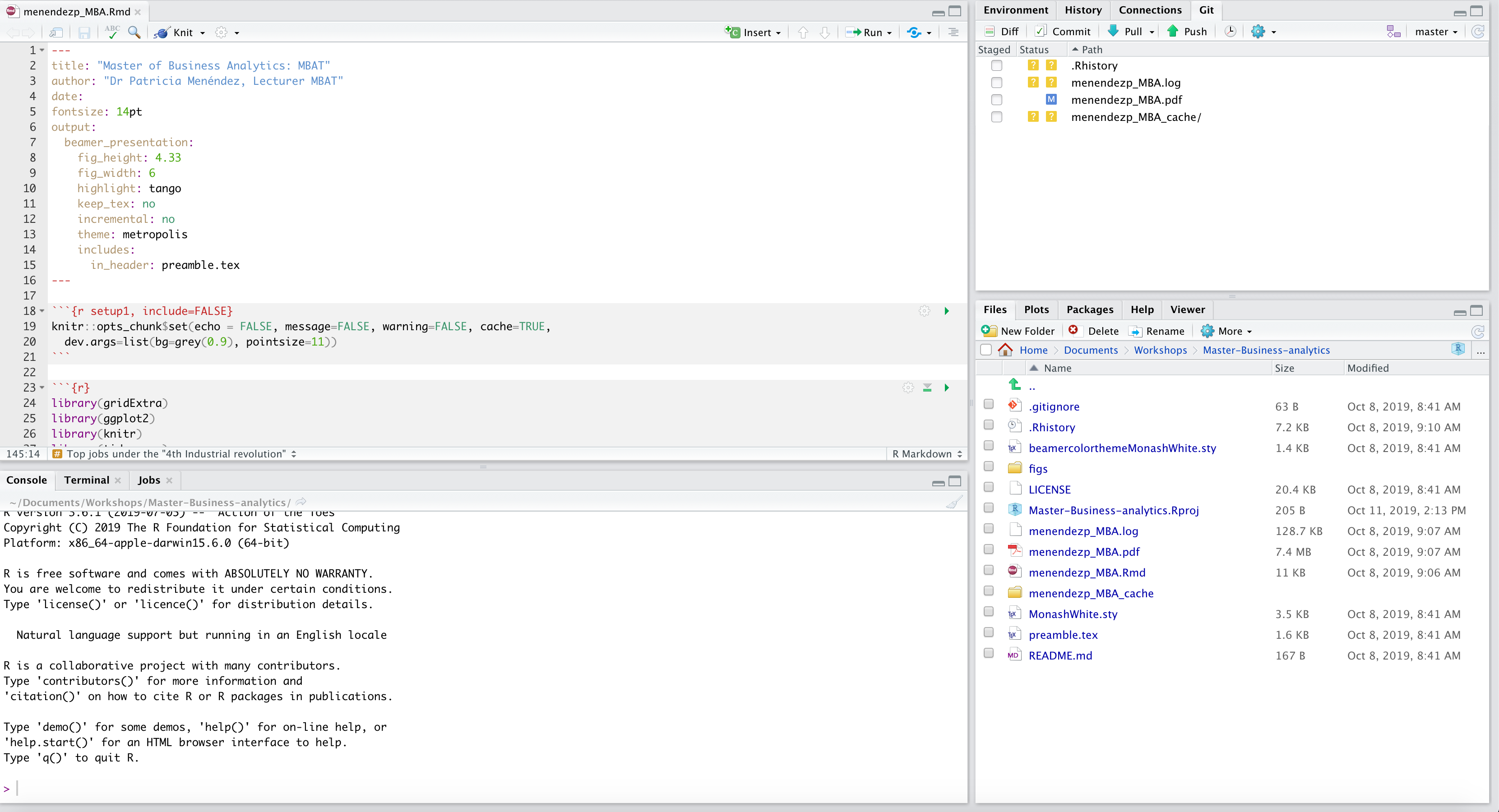Open the master branch dropdown
This screenshot has height=812, width=1499.
pyautogui.click(x=1436, y=32)
